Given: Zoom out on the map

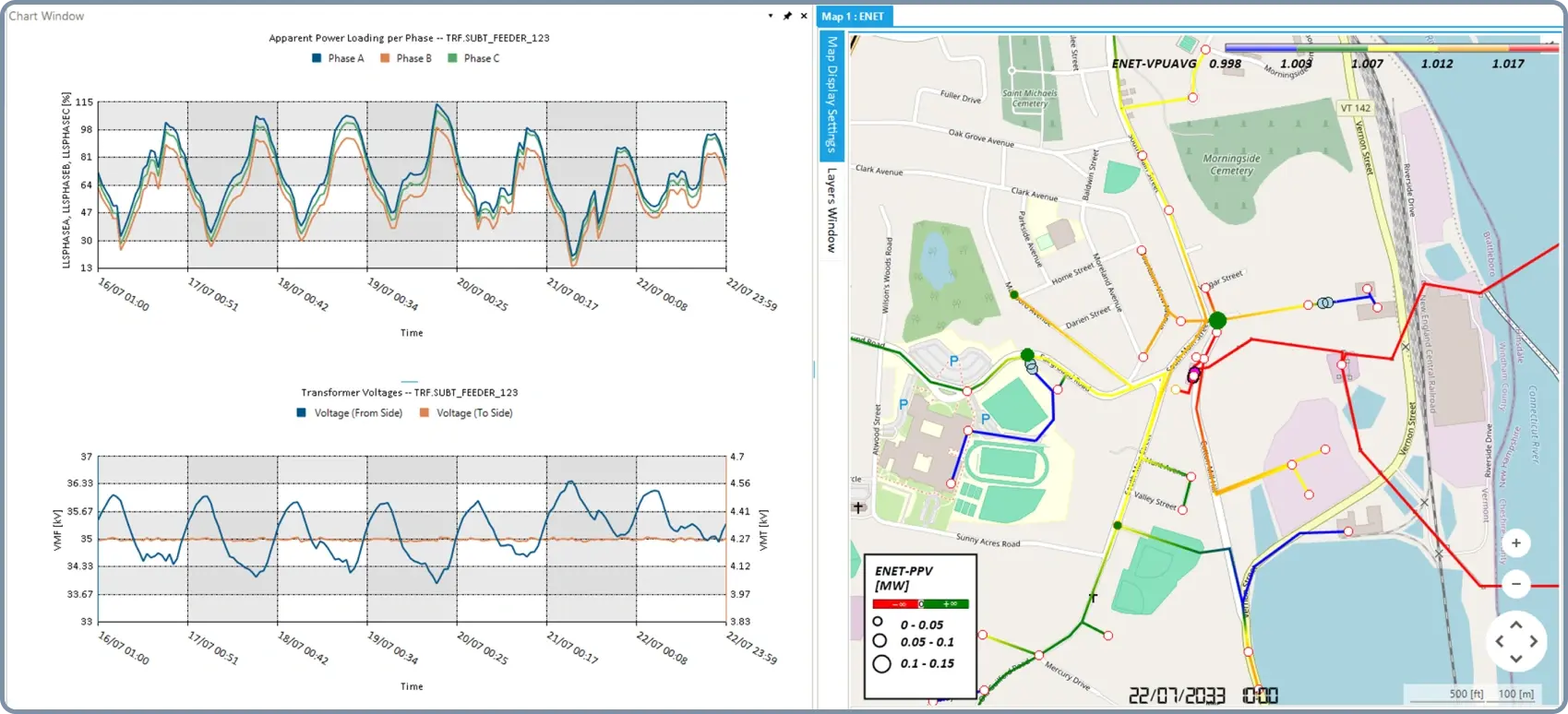Looking at the screenshot, I should (1515, 584).
